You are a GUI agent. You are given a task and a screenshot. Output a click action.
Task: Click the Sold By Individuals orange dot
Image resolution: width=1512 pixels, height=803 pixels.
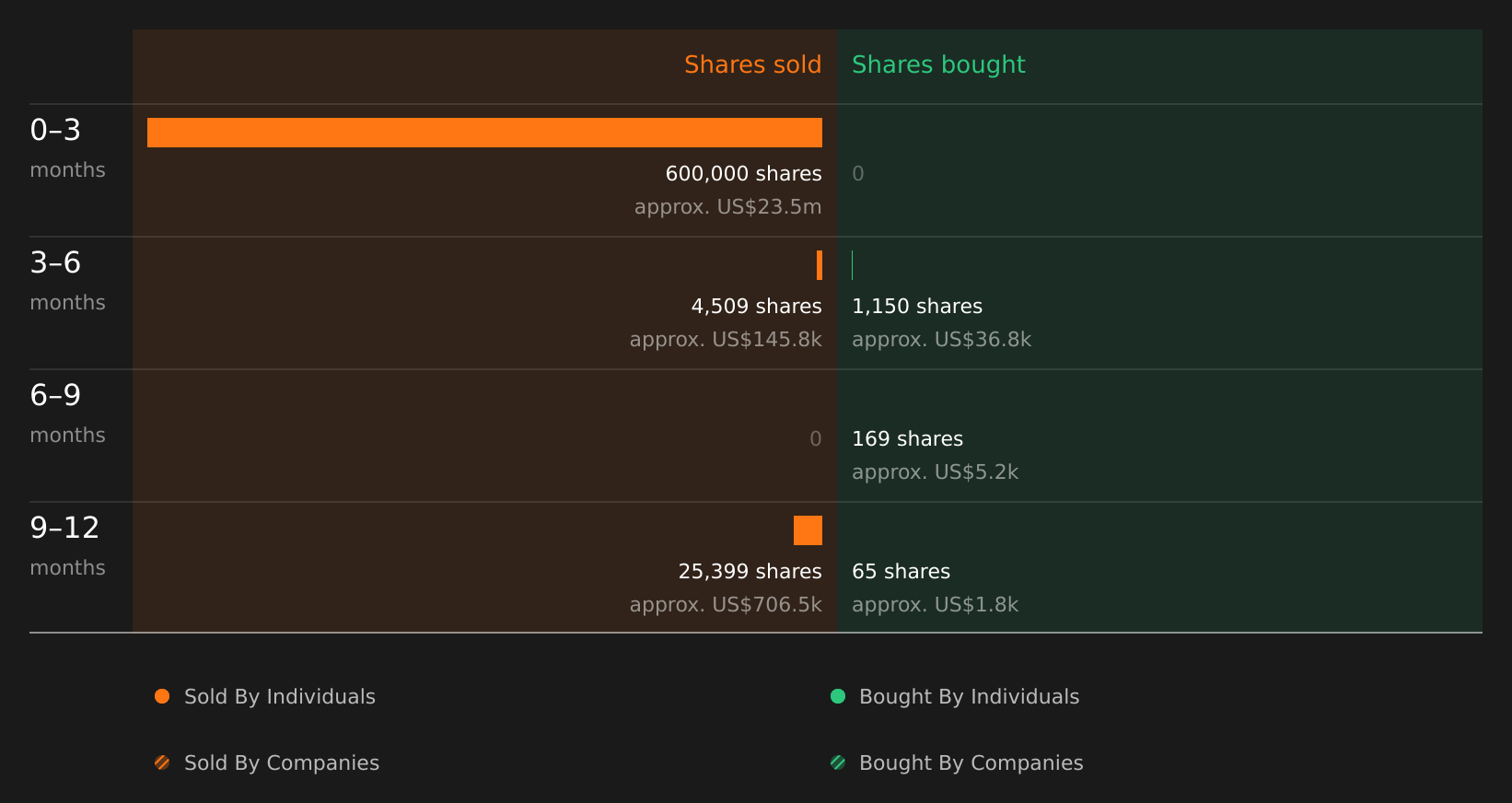pyautogui.click(x=162, y=696)
